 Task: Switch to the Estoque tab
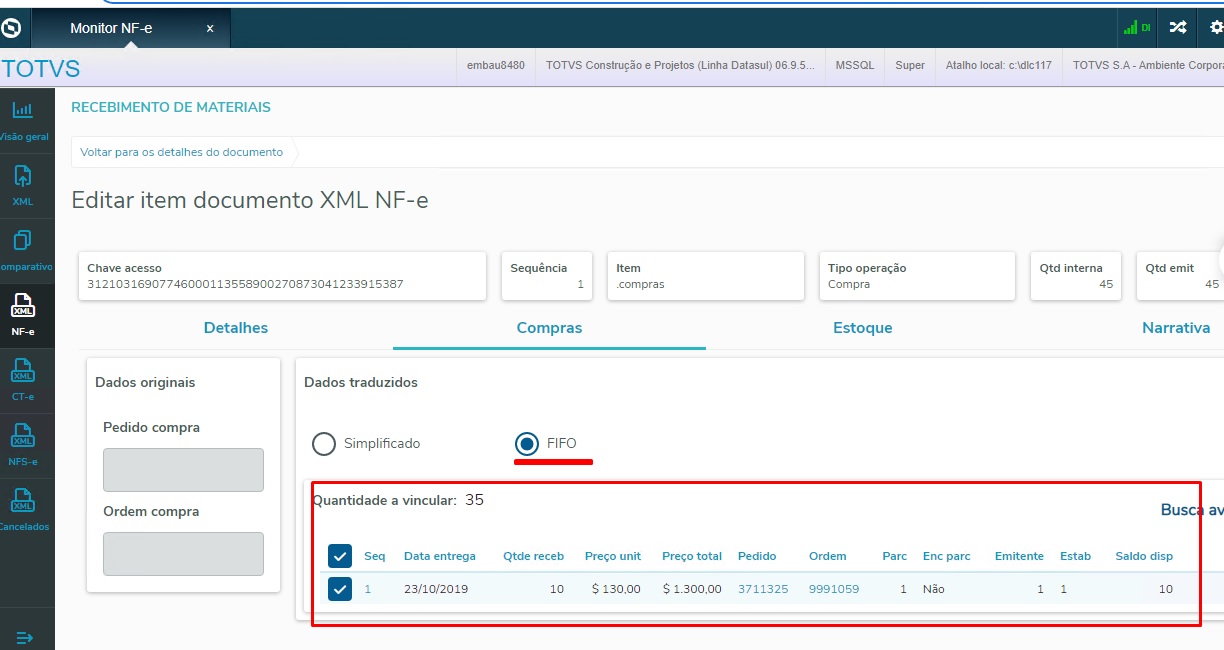click(863, 328)
